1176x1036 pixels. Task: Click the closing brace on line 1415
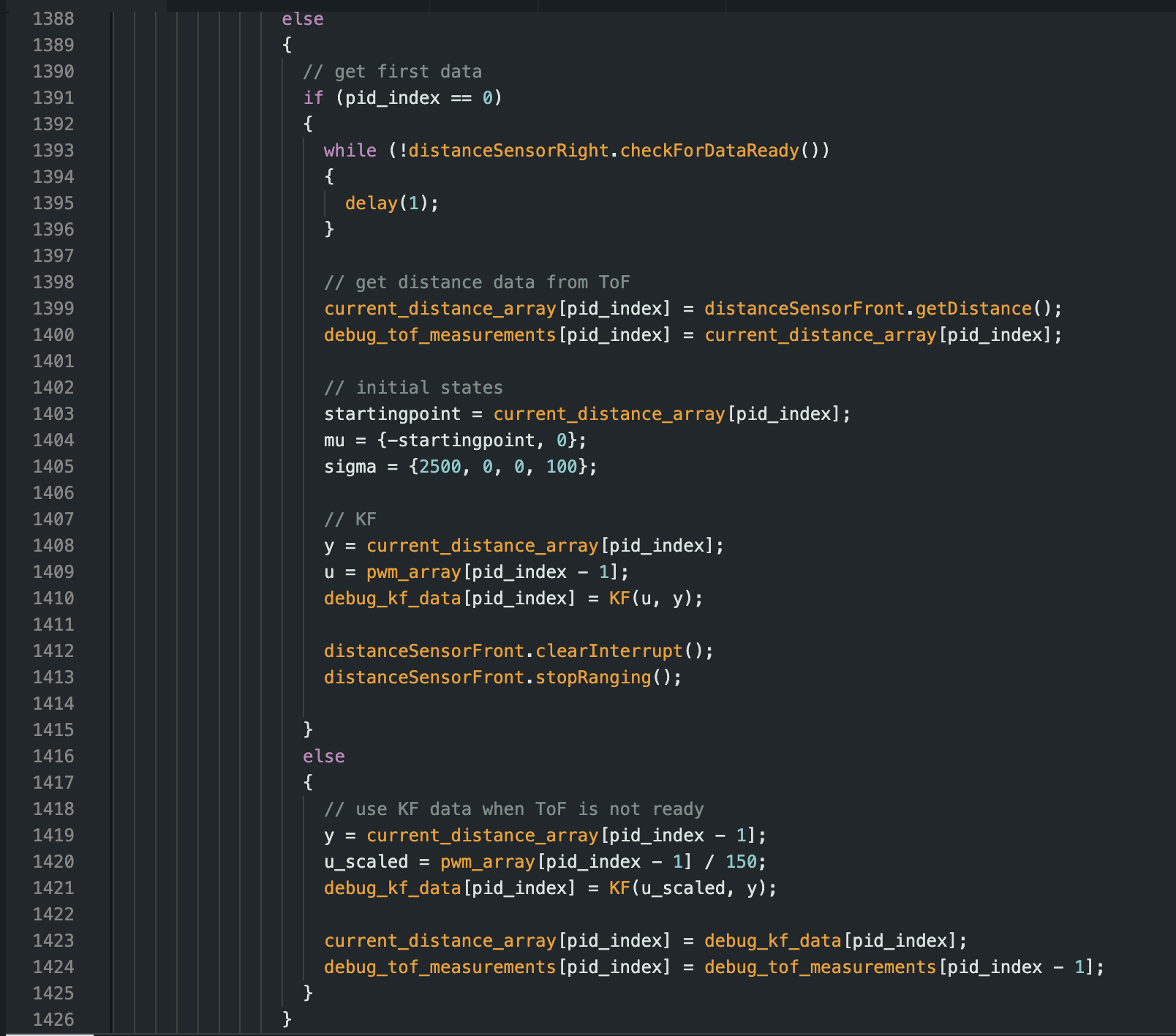pos(308,730)
